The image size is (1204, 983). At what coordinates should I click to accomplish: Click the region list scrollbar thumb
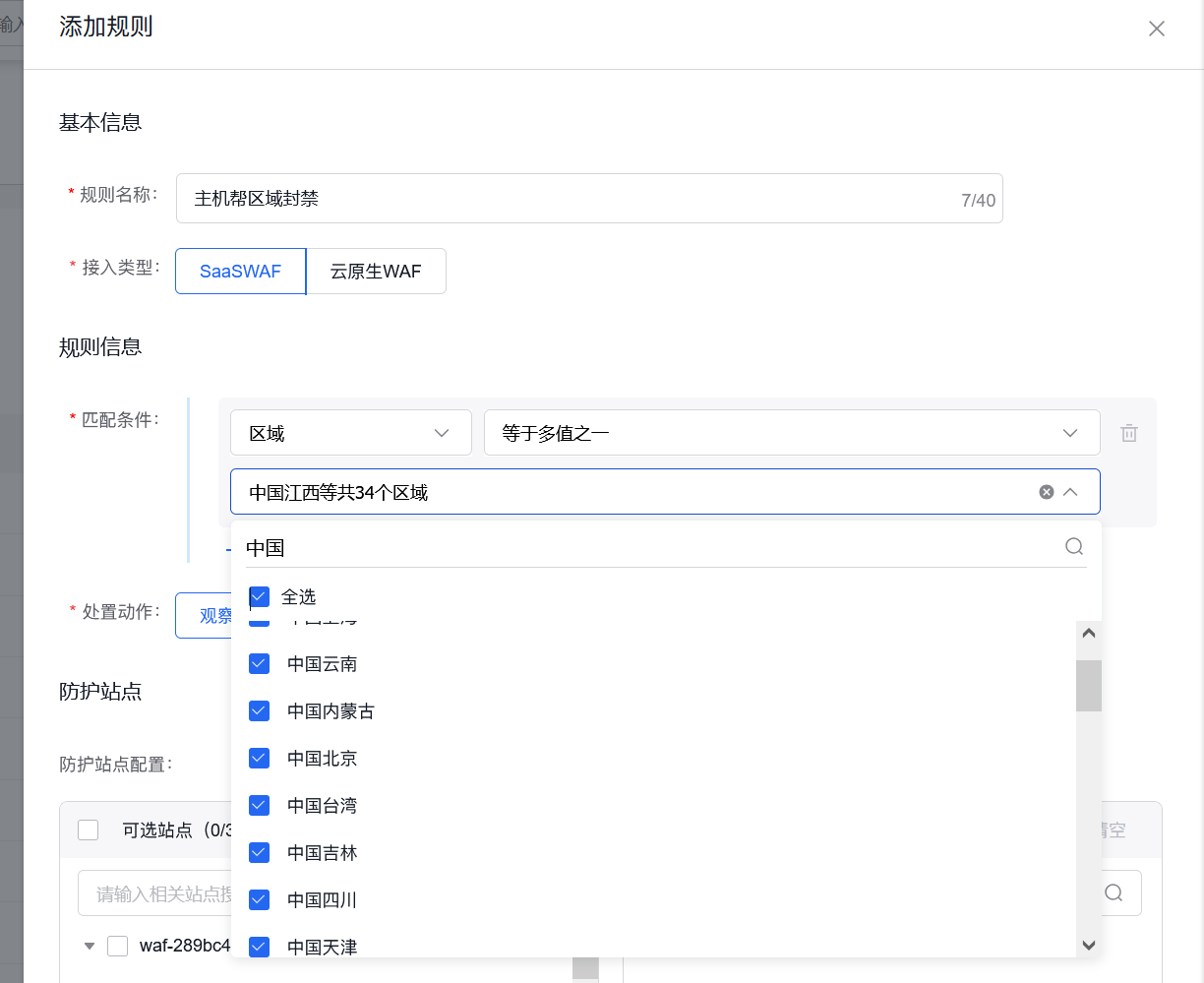click(x=1088, y=685)
